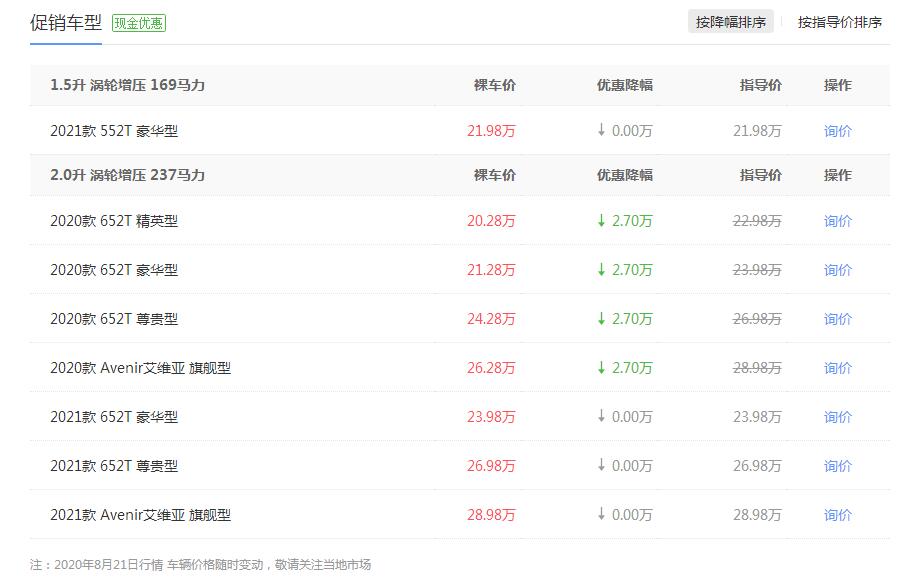Click the red price 20.28万
Image resolution: width=910 pixels, height=580 pixels.
click(x=491, y=221)
